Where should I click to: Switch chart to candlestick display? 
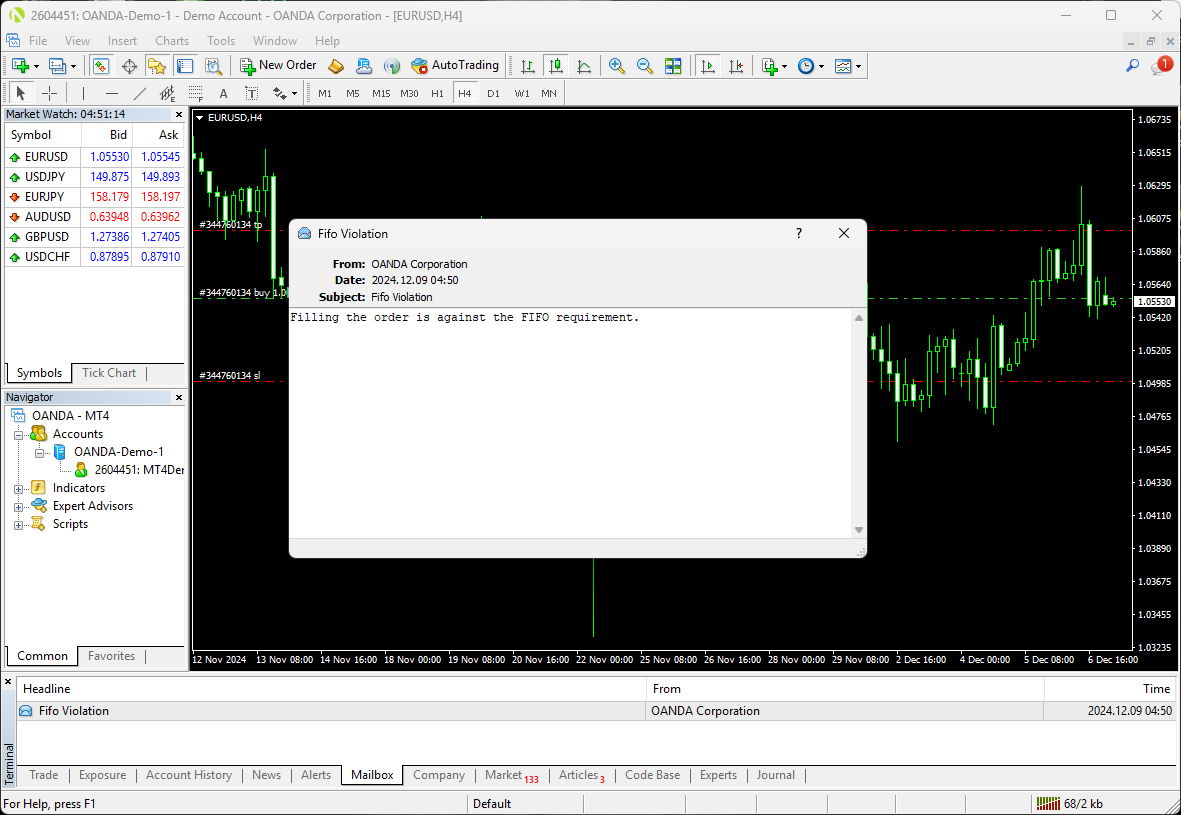pos(556,66)
